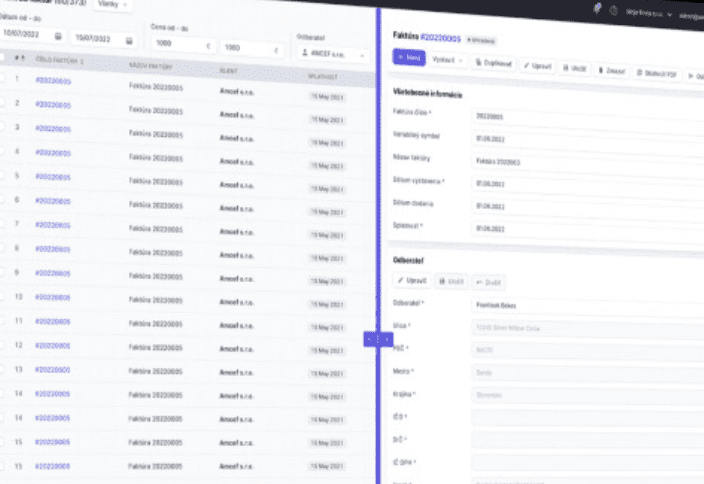
Task: Open the calendar on the start date field
Action: click(58, 36)
